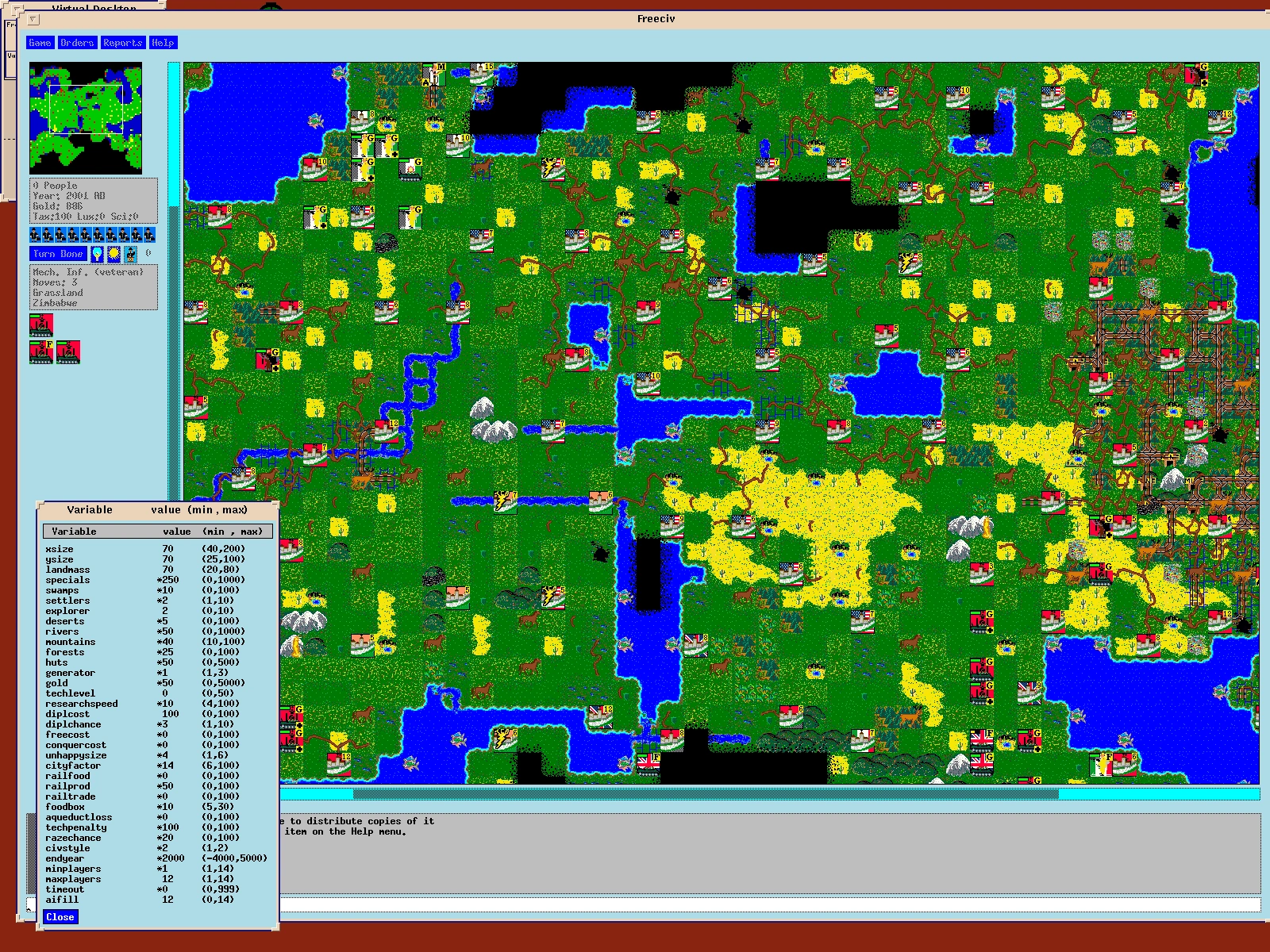
Task: Close the server variables dialog
Action: pos(60,917)
